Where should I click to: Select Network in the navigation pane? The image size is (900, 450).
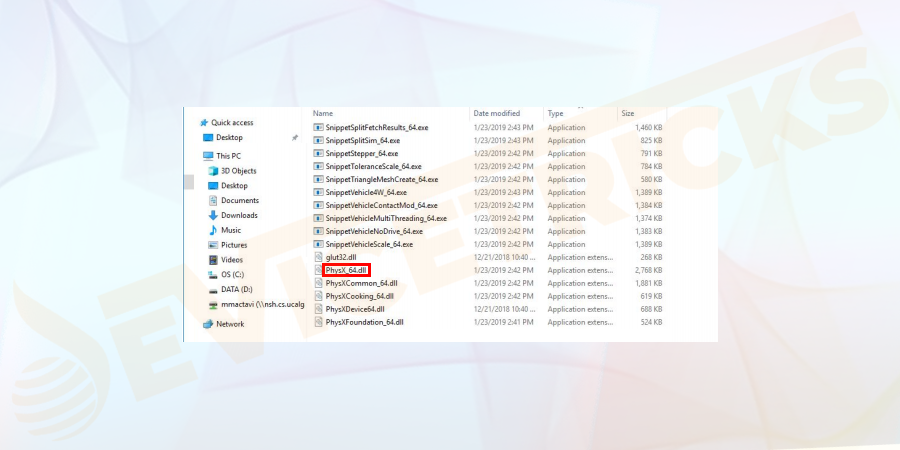coord(230,324)
